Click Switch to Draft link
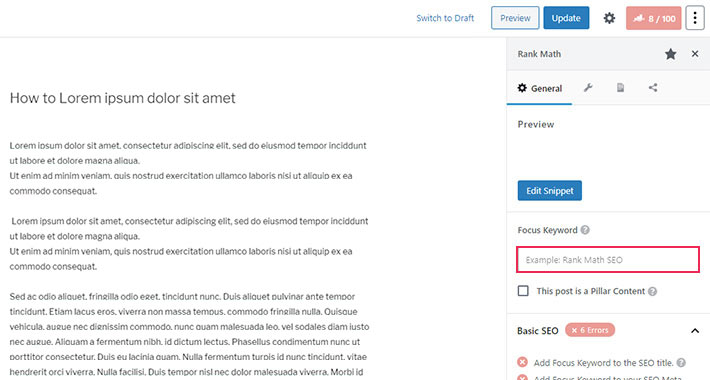Screen dimensions: 710x380 [445, 18]
